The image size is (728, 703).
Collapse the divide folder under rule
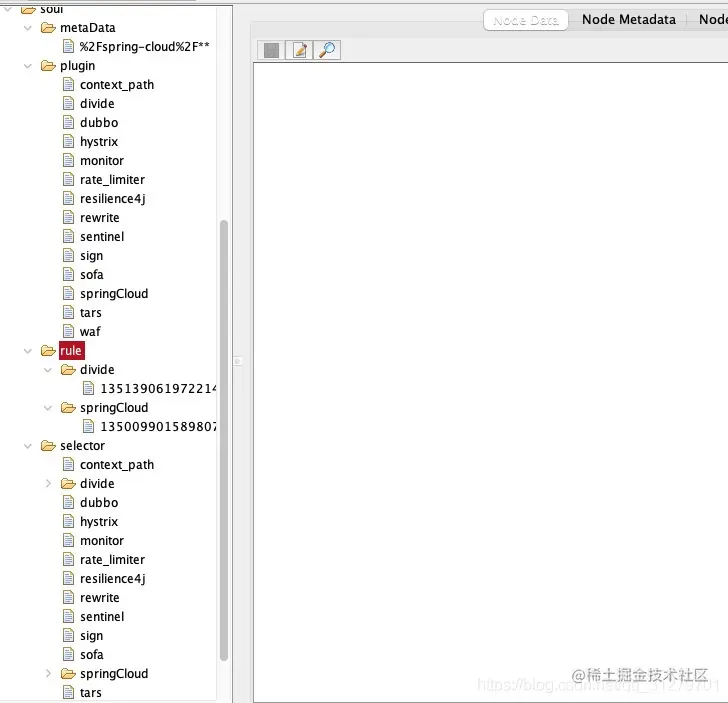click(48, 370)
